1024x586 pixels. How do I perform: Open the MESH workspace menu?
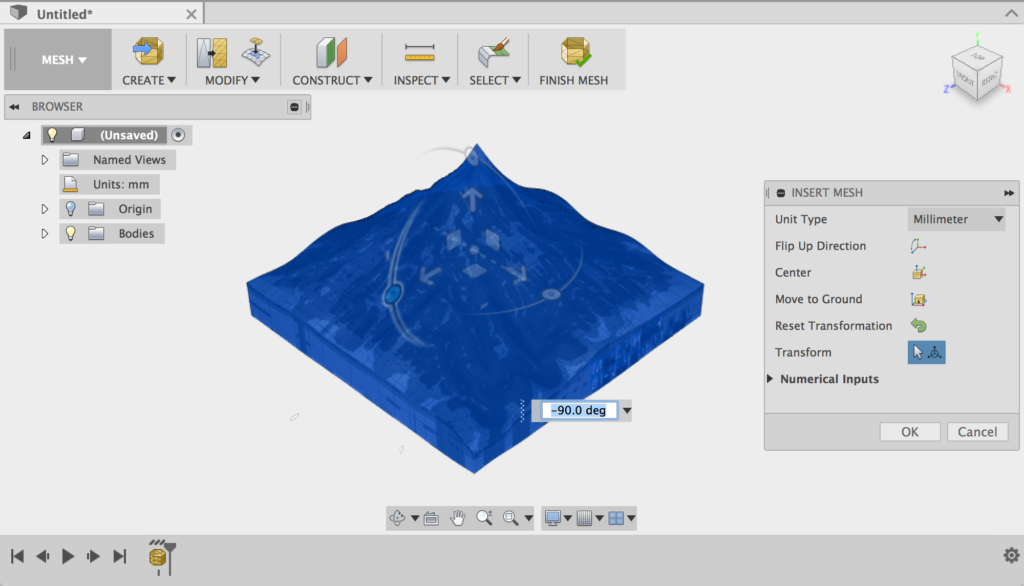coord(63,60)
